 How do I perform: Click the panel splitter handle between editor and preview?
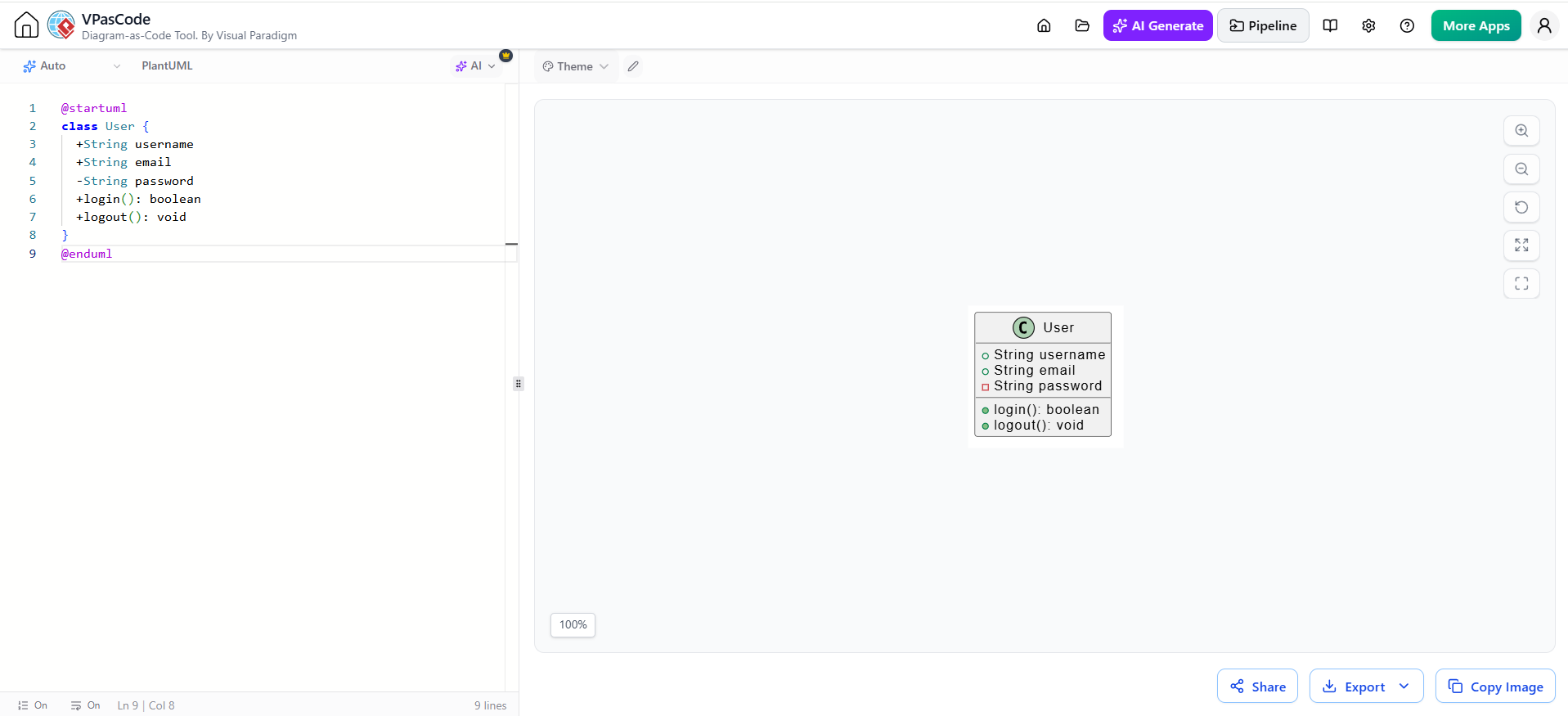click(519, 383)
